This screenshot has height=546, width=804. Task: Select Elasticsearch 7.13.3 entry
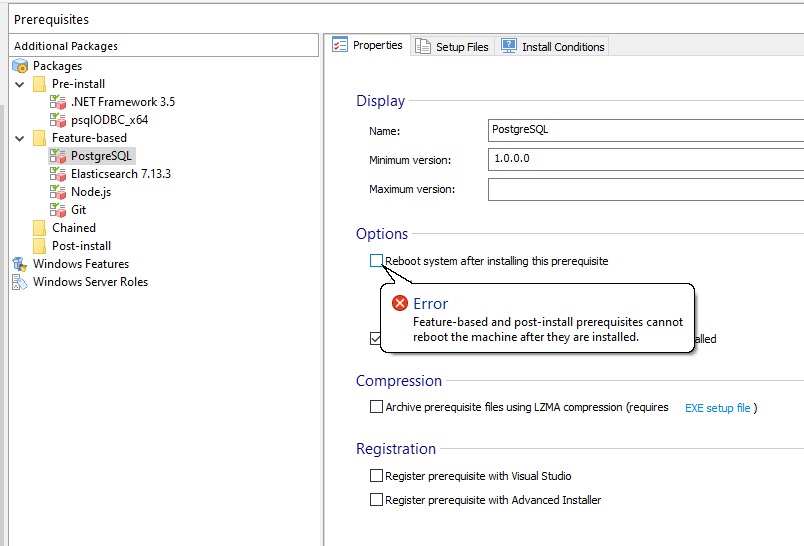(121, 174)
